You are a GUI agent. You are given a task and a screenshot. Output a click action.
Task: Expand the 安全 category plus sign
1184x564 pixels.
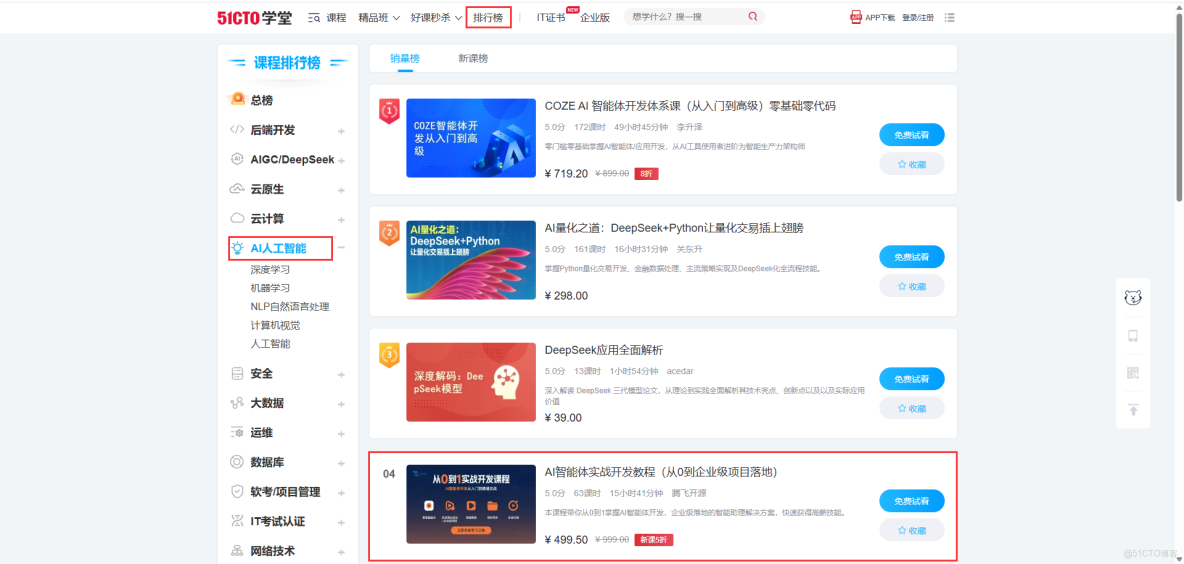(x=341, y=374)
